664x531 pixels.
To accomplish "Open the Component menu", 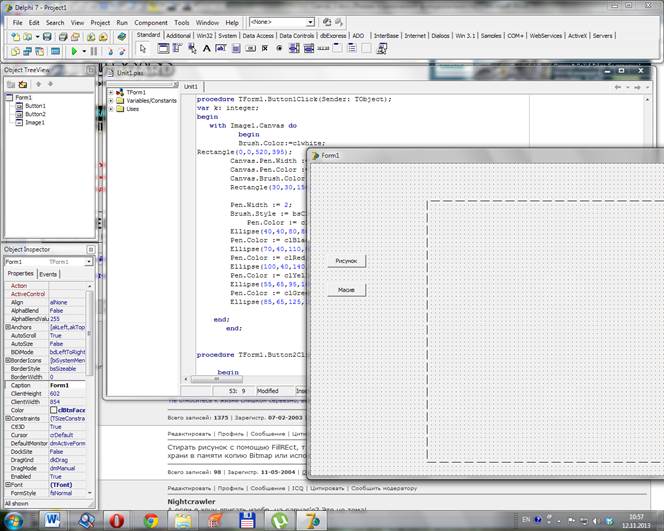I will point(151,23).
